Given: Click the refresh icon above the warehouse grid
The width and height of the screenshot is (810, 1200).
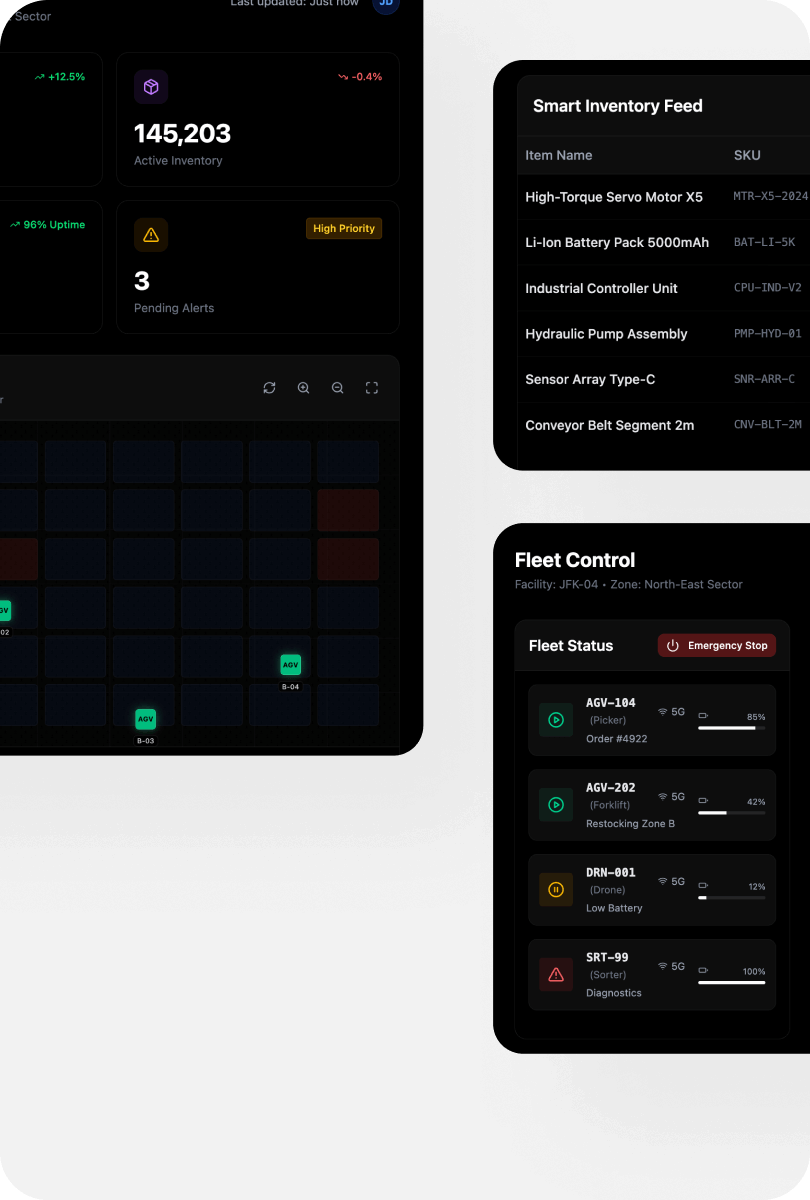Looking at the screenshot, I should point(269,387).
